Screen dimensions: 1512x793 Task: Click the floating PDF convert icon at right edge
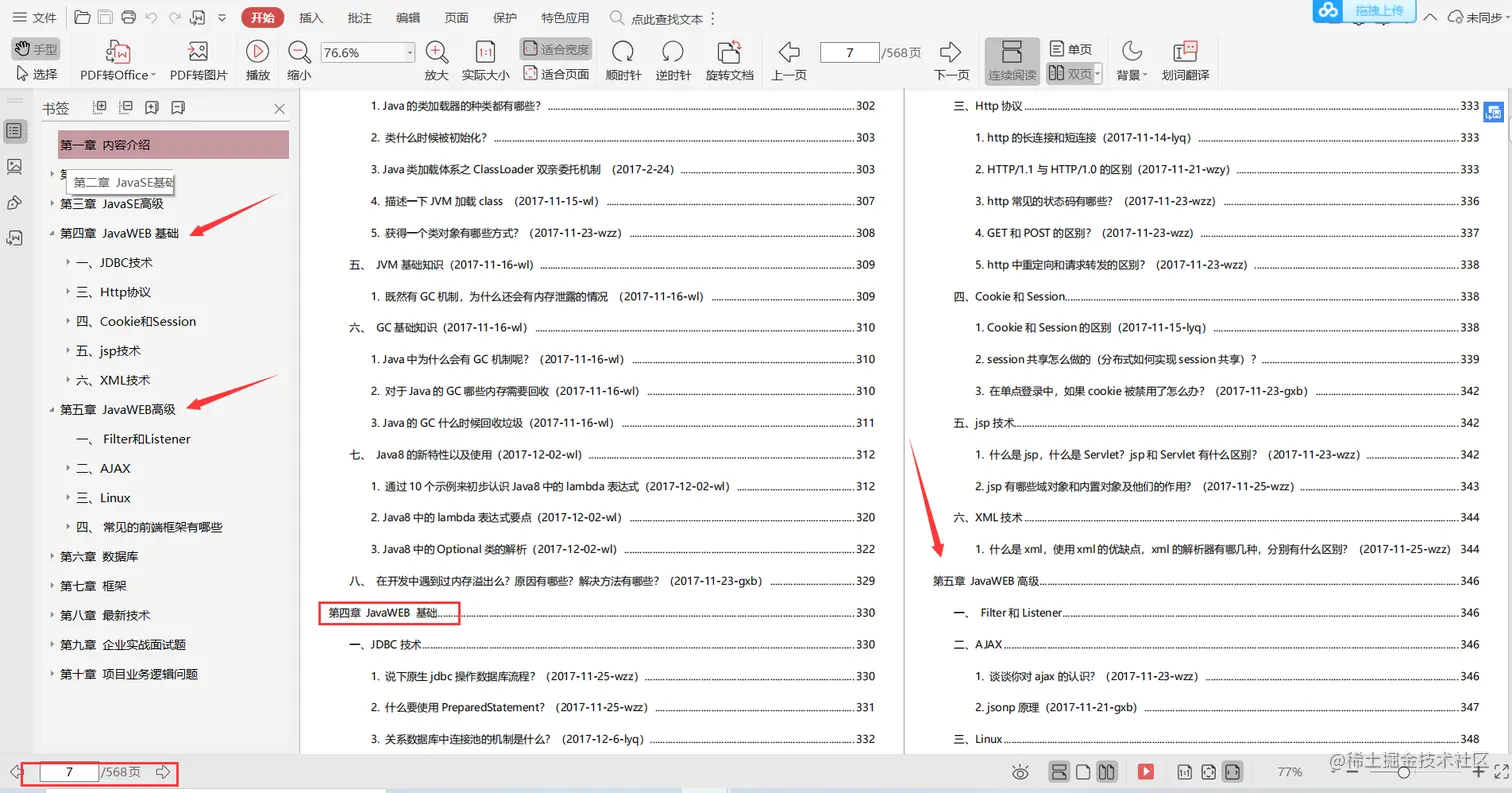[x=1493, y=113]
